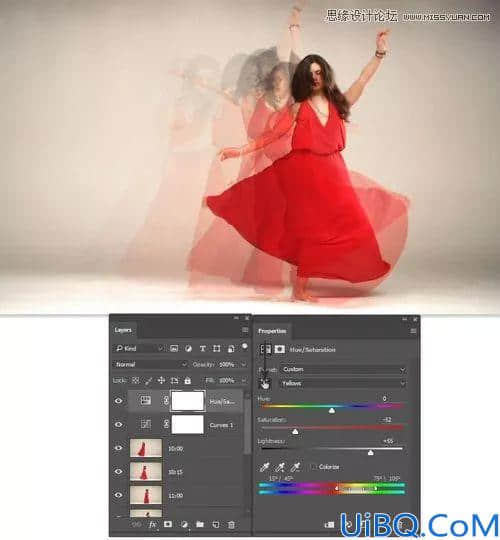Click Hue/Saturation layer's adjustment thumbnail icon
This screenshot has height=540, width=500.
146,401
